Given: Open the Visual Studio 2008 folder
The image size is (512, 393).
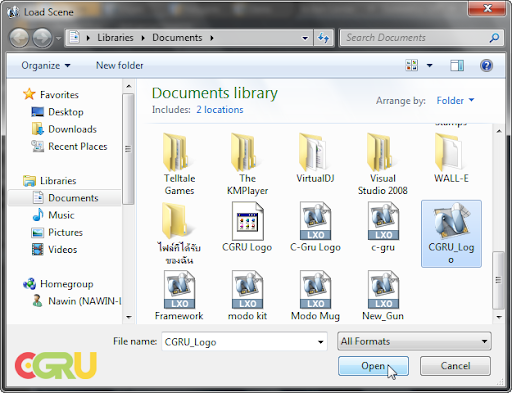Looking at the screenshot, I should [383, 163].
